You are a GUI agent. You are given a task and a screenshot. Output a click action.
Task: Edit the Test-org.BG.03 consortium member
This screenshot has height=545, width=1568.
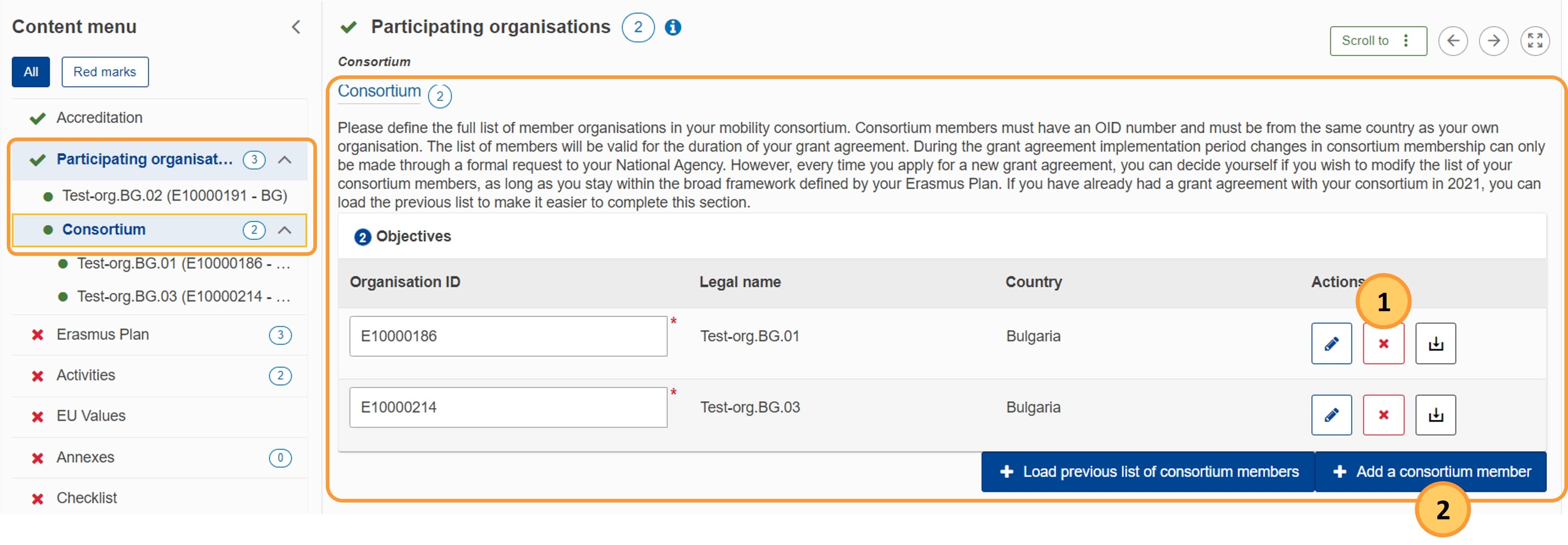click(1331, 415)
